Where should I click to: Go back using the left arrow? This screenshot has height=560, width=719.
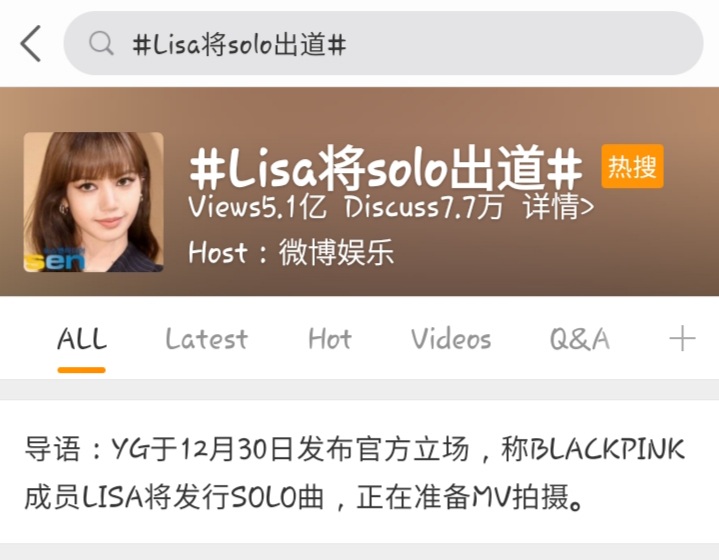tap(31, 44)
